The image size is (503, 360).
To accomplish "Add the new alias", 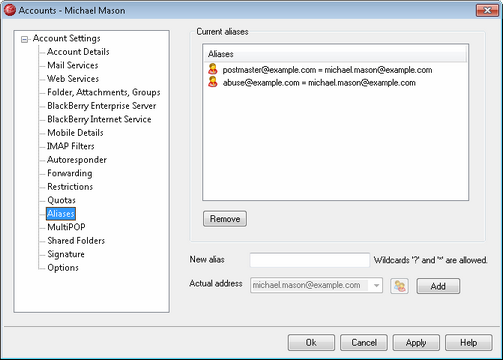I will 438,286.
